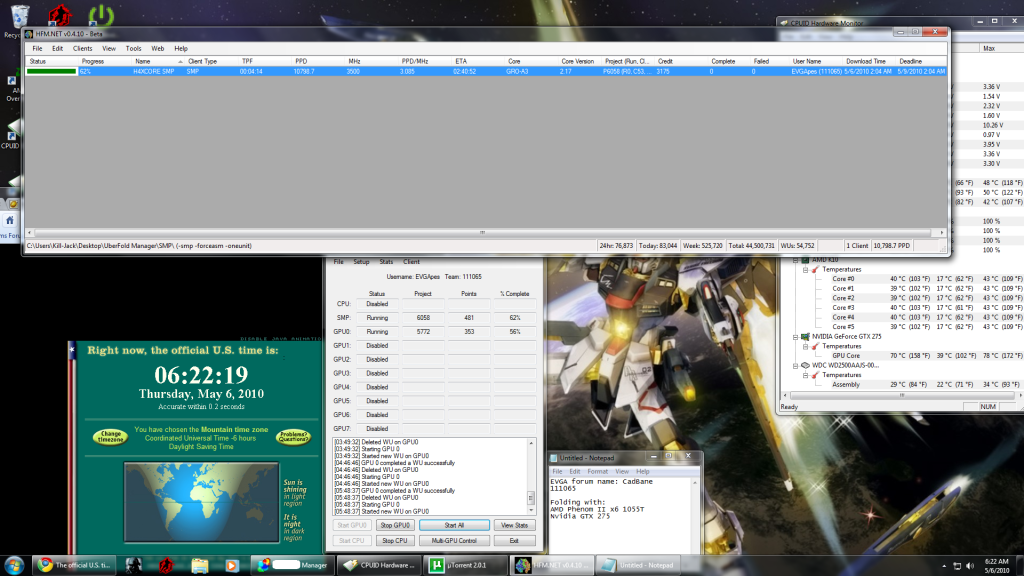Viewport: 1024px width, 576px height.
Task: Open the Windows Explorer folder taskbar icon
Action: point(199,565)
